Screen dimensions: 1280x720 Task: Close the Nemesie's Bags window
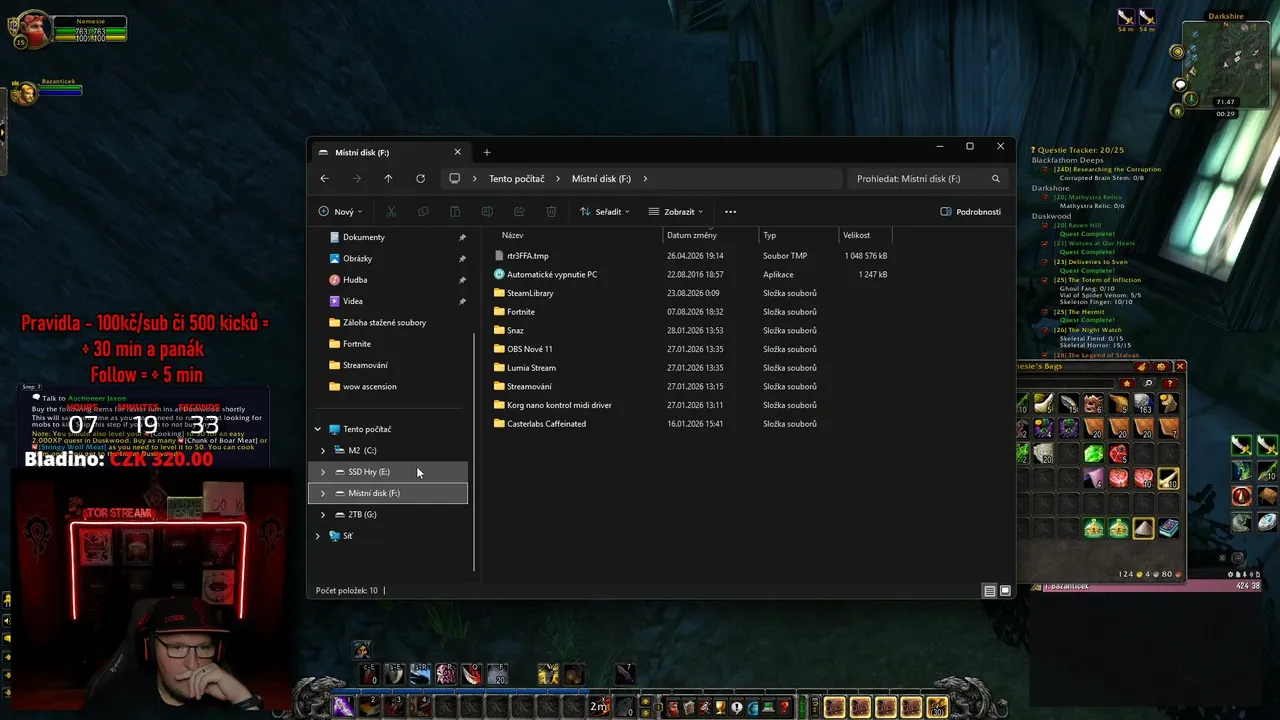(1180, 367)
